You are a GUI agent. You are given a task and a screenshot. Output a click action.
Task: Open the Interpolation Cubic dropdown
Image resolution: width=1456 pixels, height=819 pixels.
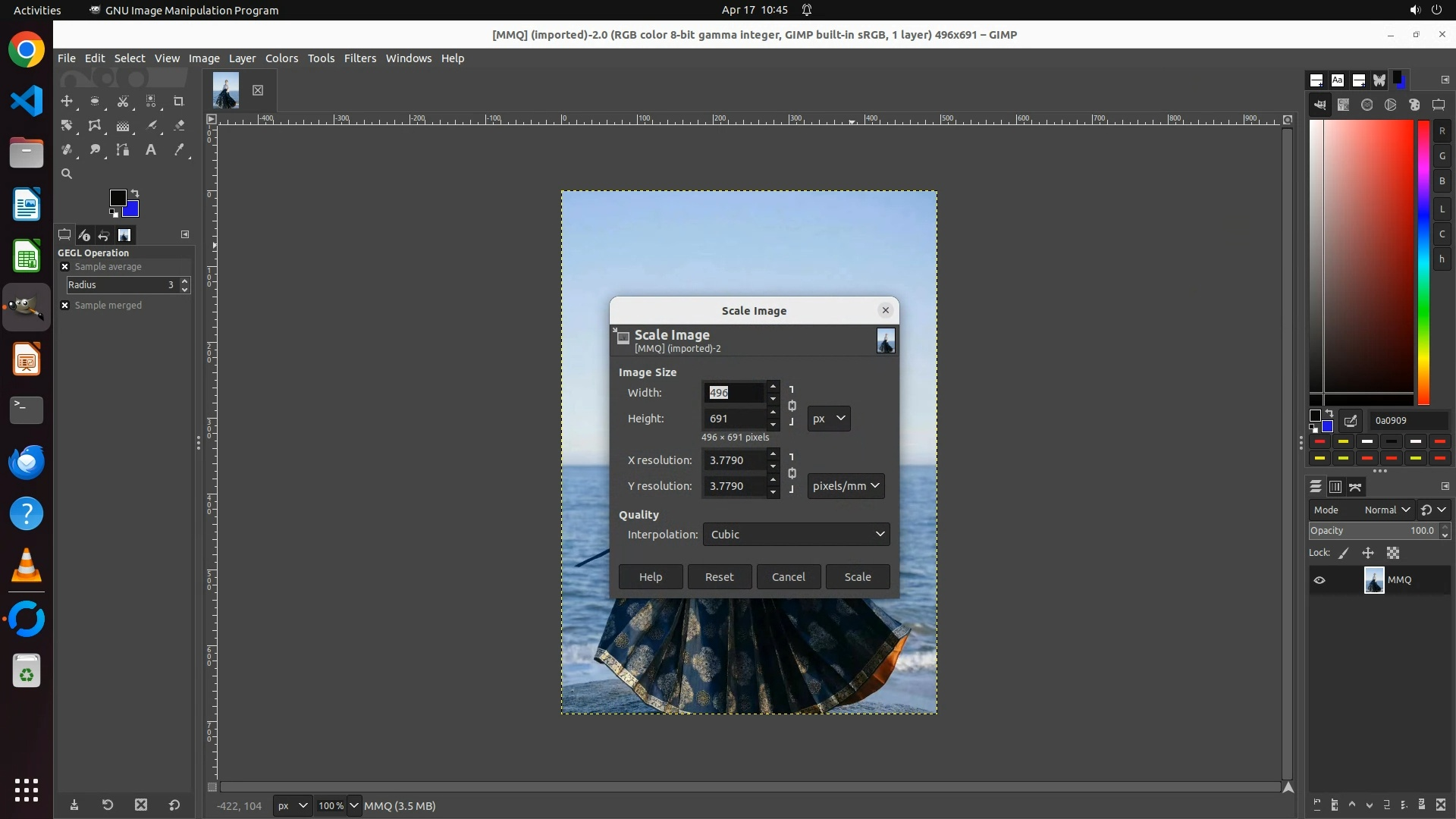tap(795, 535)
